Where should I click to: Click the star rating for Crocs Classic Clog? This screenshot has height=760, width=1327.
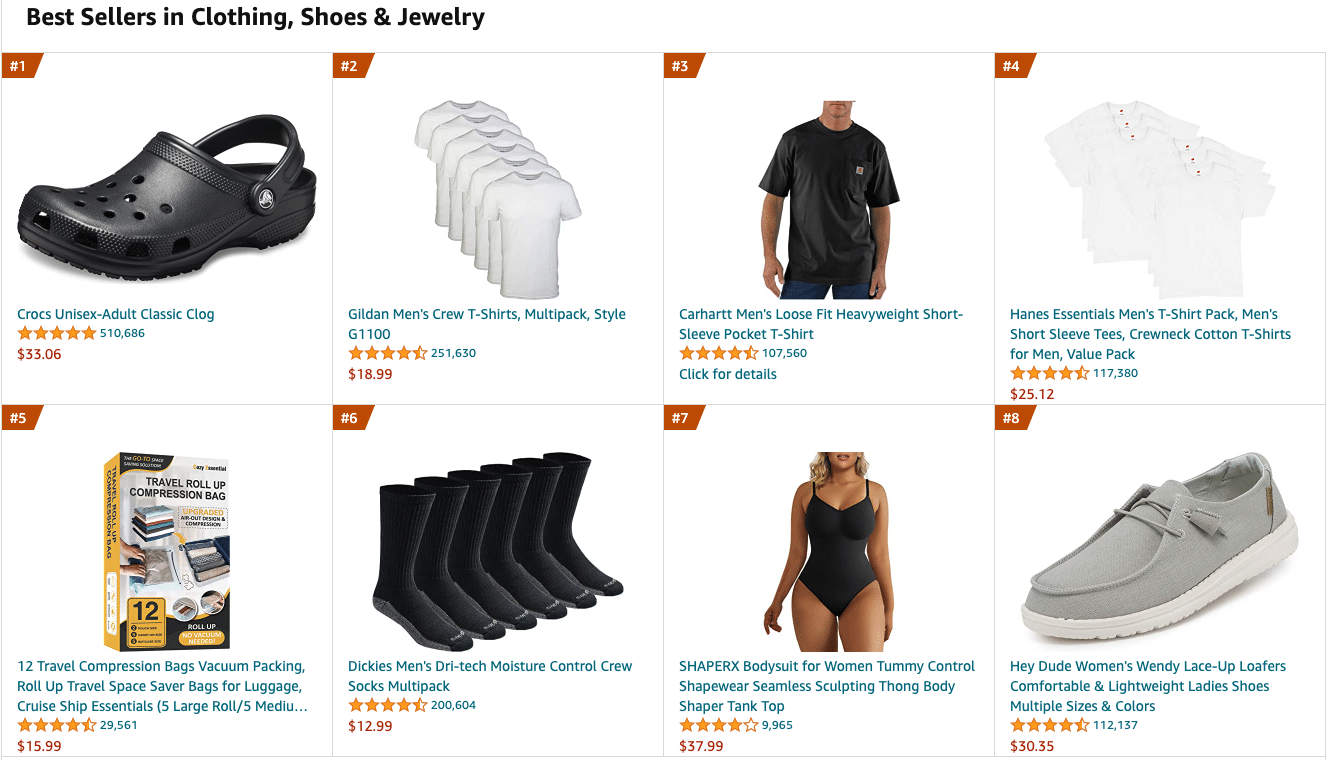point(56,333)
